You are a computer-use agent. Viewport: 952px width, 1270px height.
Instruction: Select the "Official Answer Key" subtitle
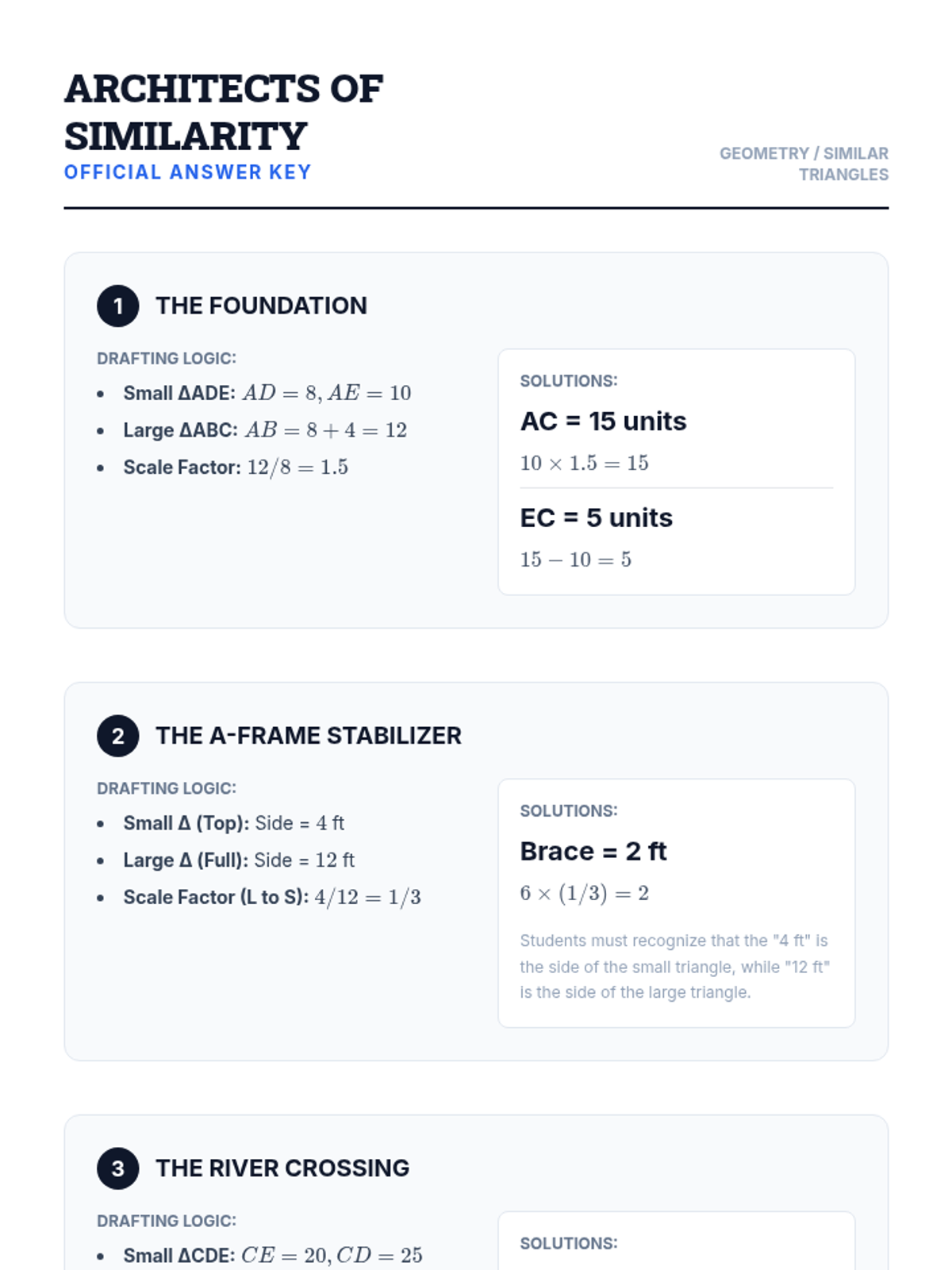187,172
